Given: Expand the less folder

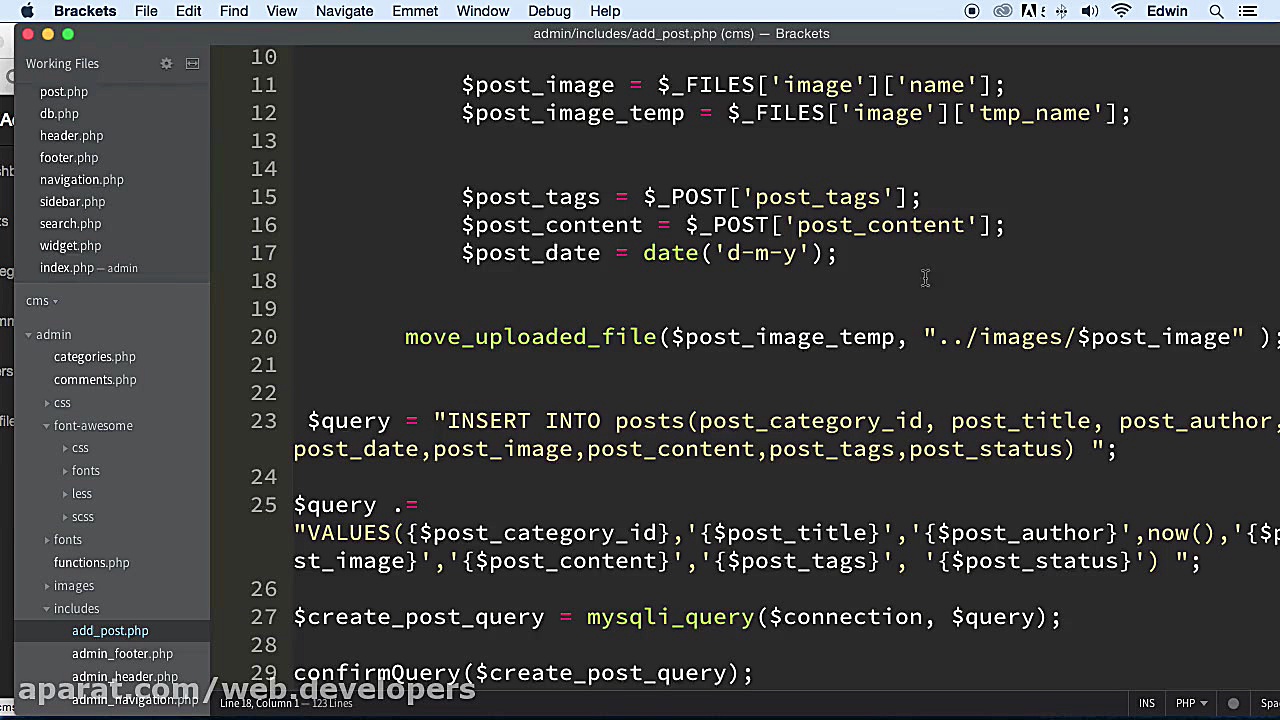Looking at the screenshot, I should (65, 494).
